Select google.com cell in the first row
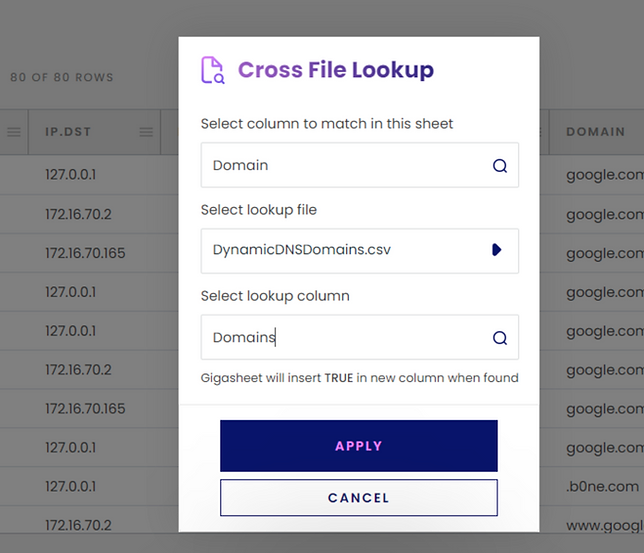Screen dimensions: 644x553 [x=604, y=175]
